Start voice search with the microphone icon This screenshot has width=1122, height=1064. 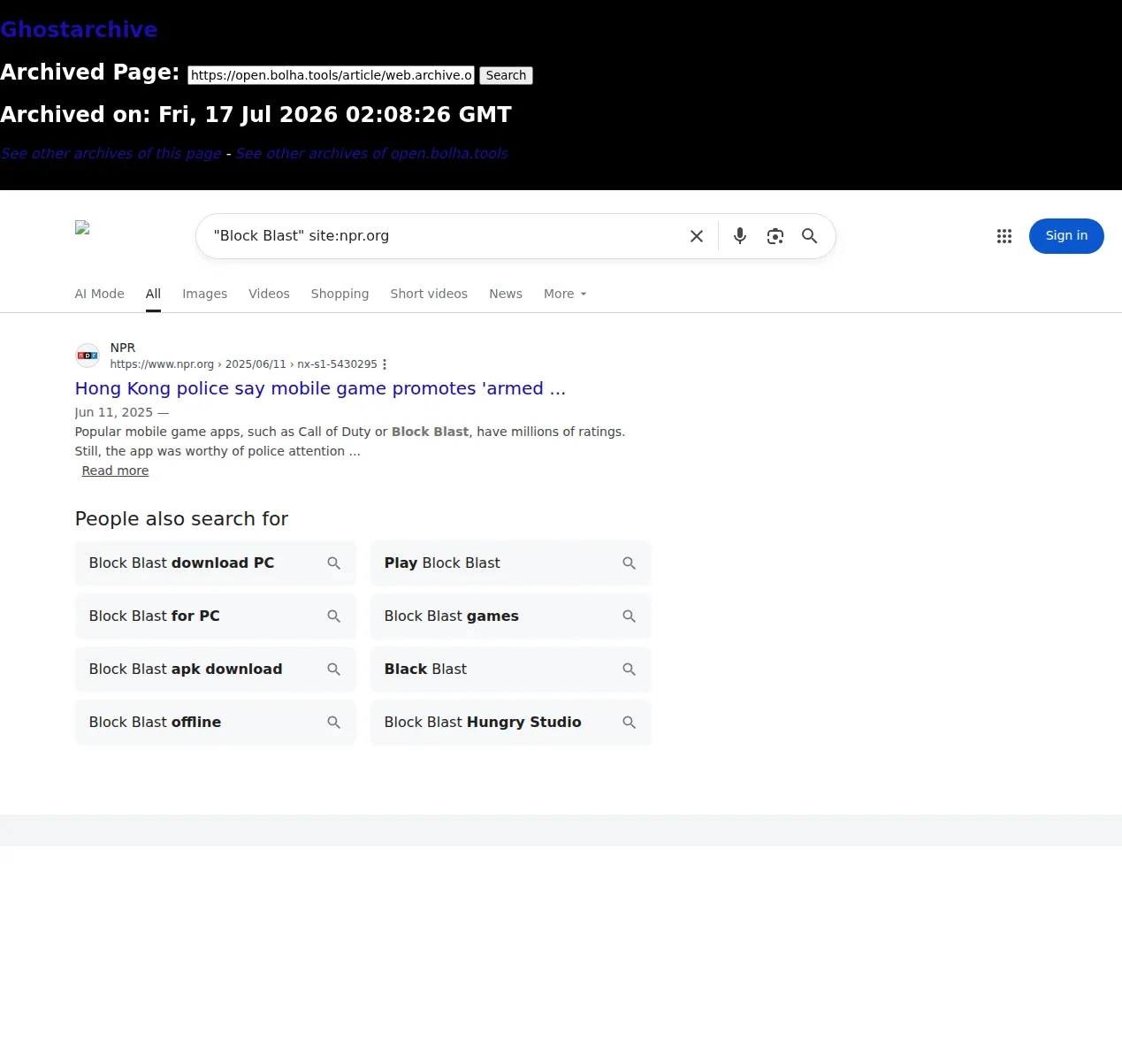(x=740, y=236)
